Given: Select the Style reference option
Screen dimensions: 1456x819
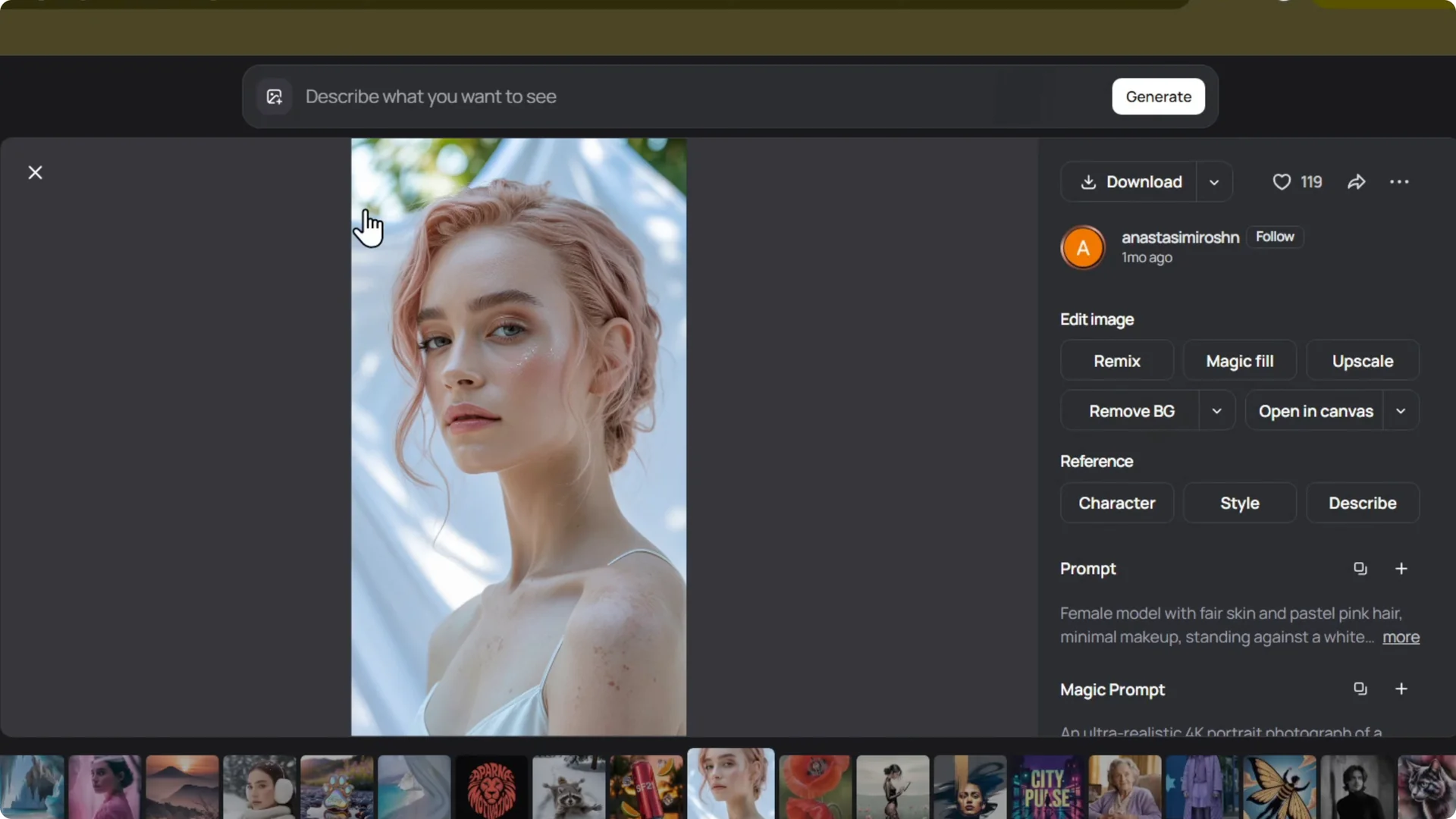Looking at the screenshot, I should (1239, 503).
